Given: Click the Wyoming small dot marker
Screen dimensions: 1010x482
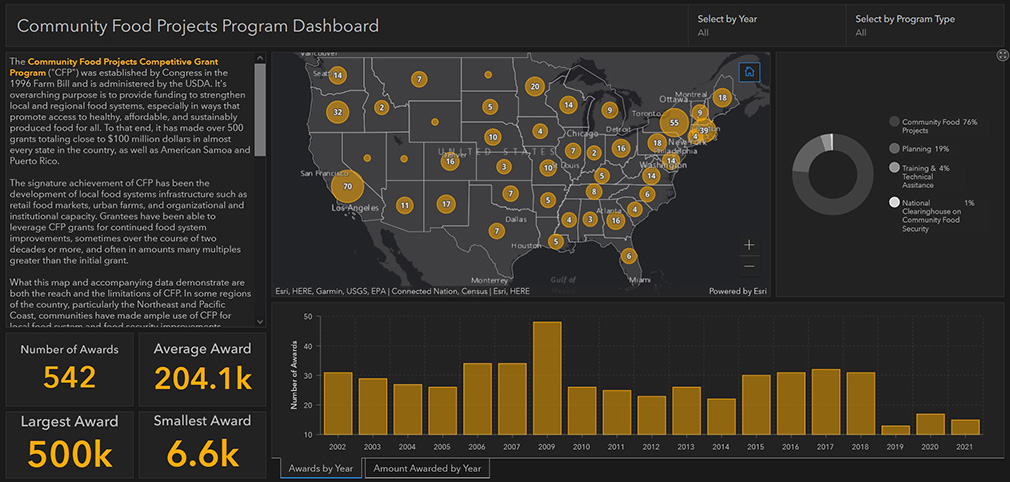Looking at the screenshot, I should tap(435, 121).
